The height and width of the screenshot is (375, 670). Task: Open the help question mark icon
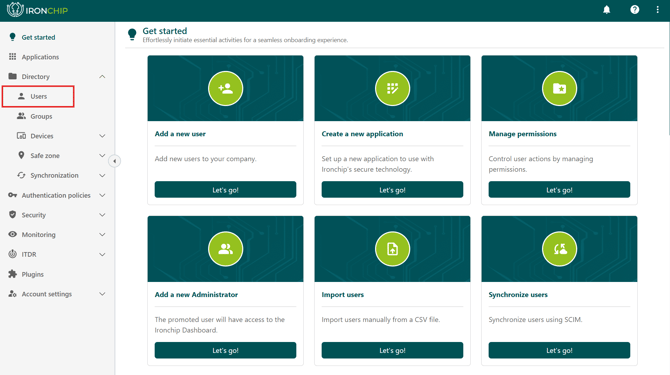pyautogui.click(x=635, y=10)
